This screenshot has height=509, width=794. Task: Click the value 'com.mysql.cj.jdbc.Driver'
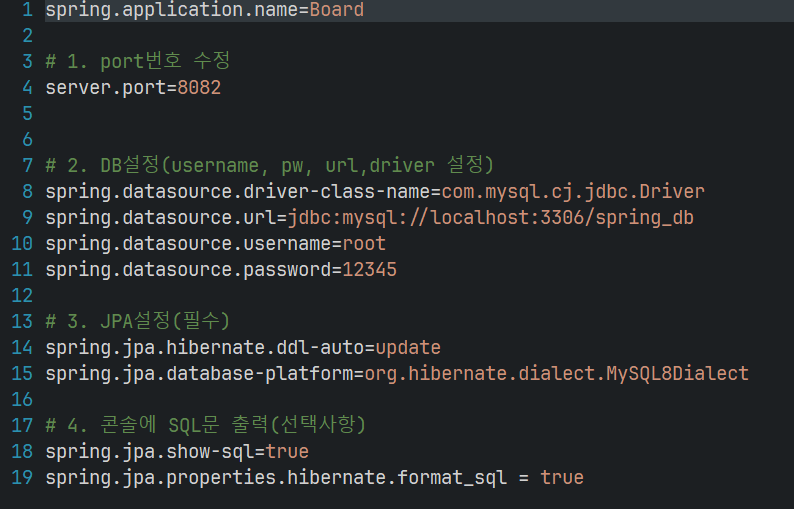(573, 192)
